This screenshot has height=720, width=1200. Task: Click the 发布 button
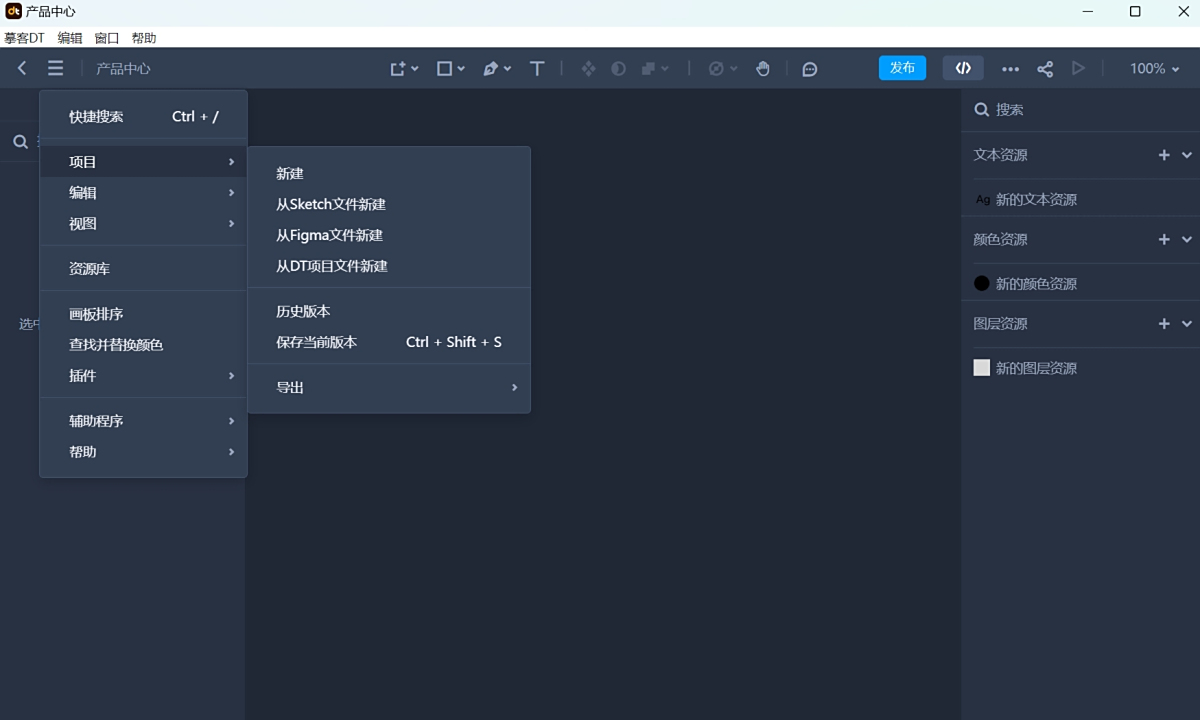[x=902, y=68]
